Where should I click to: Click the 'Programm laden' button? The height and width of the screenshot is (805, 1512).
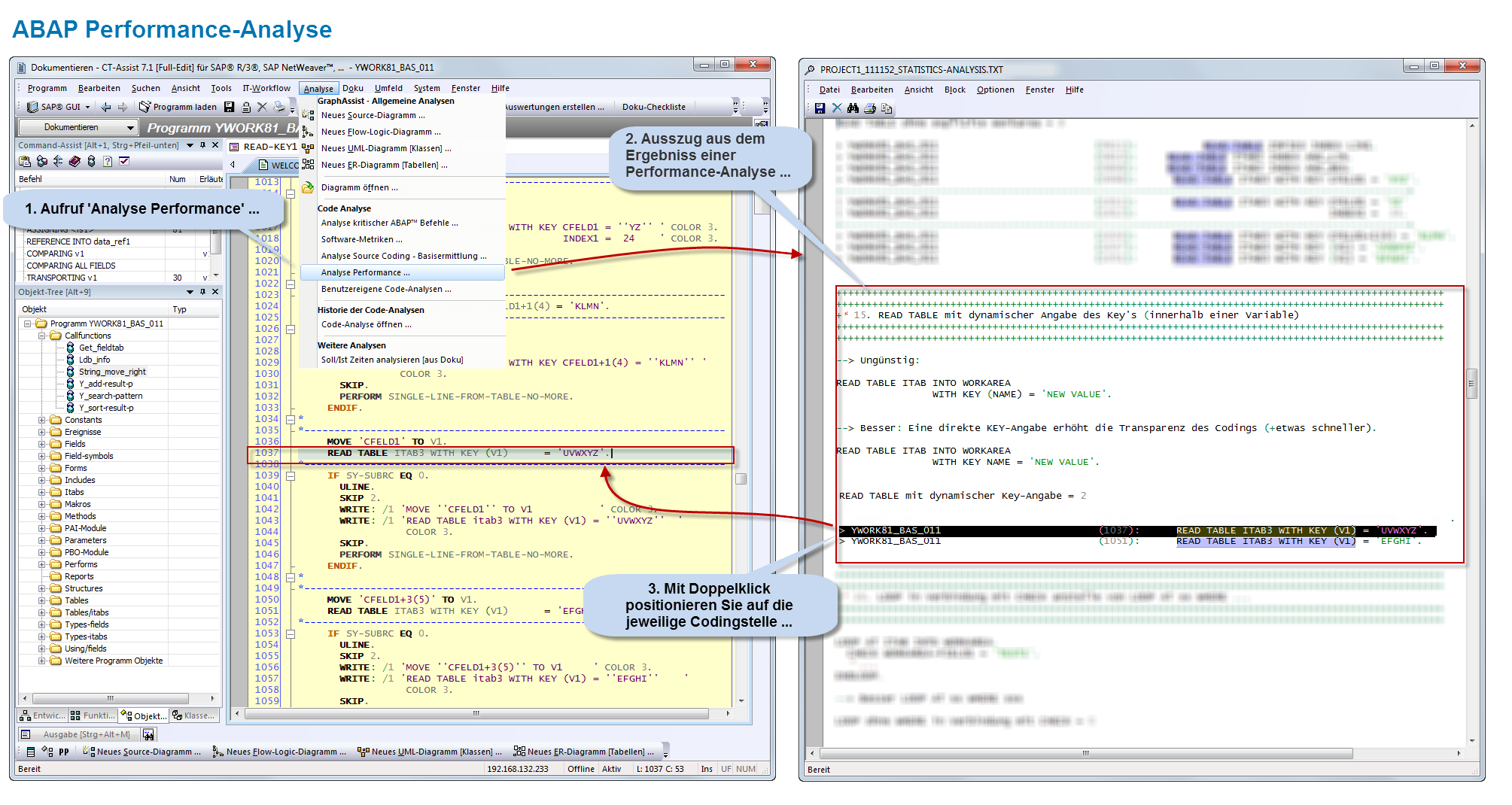pyautogui.click(x=178, y=108)
